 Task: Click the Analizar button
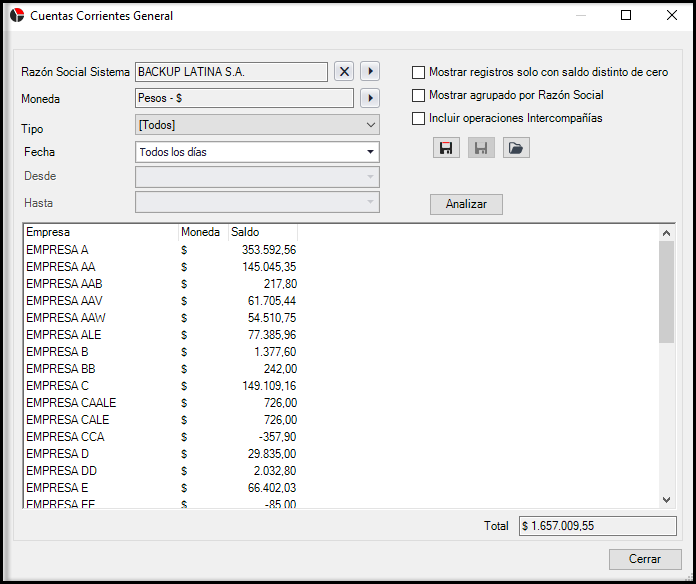(466, 204)
